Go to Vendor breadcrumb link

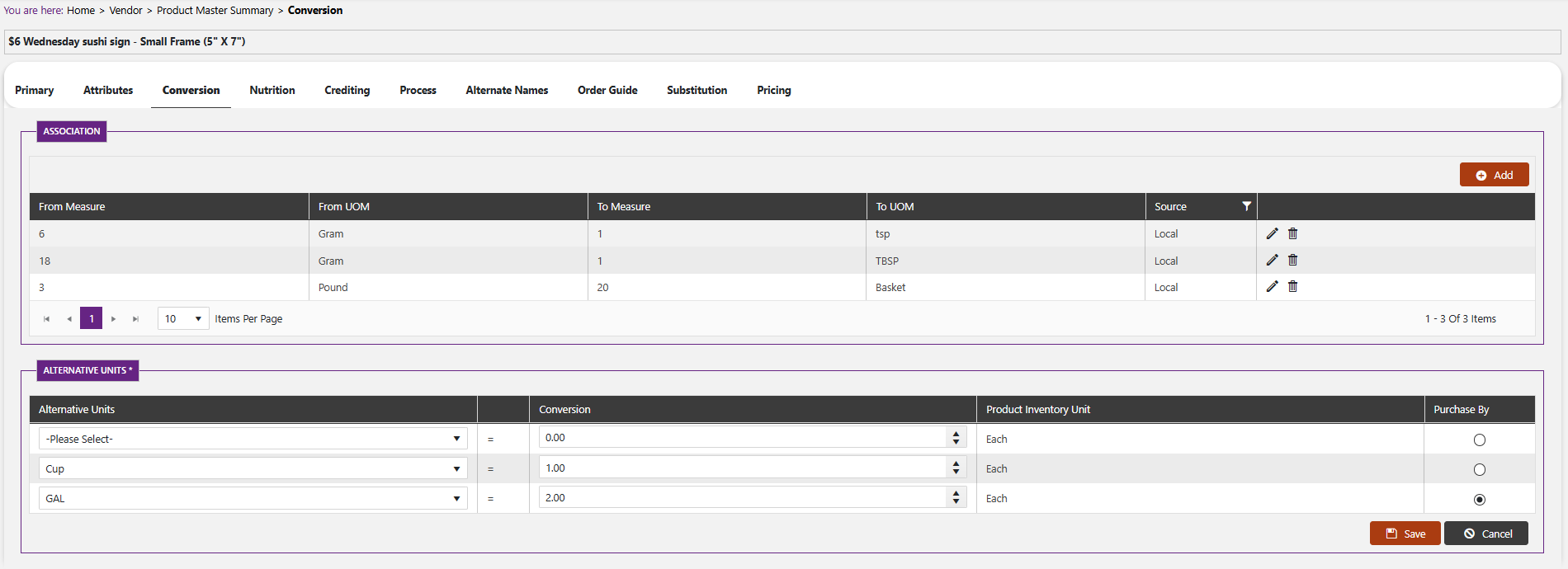[x=125, y=10]
